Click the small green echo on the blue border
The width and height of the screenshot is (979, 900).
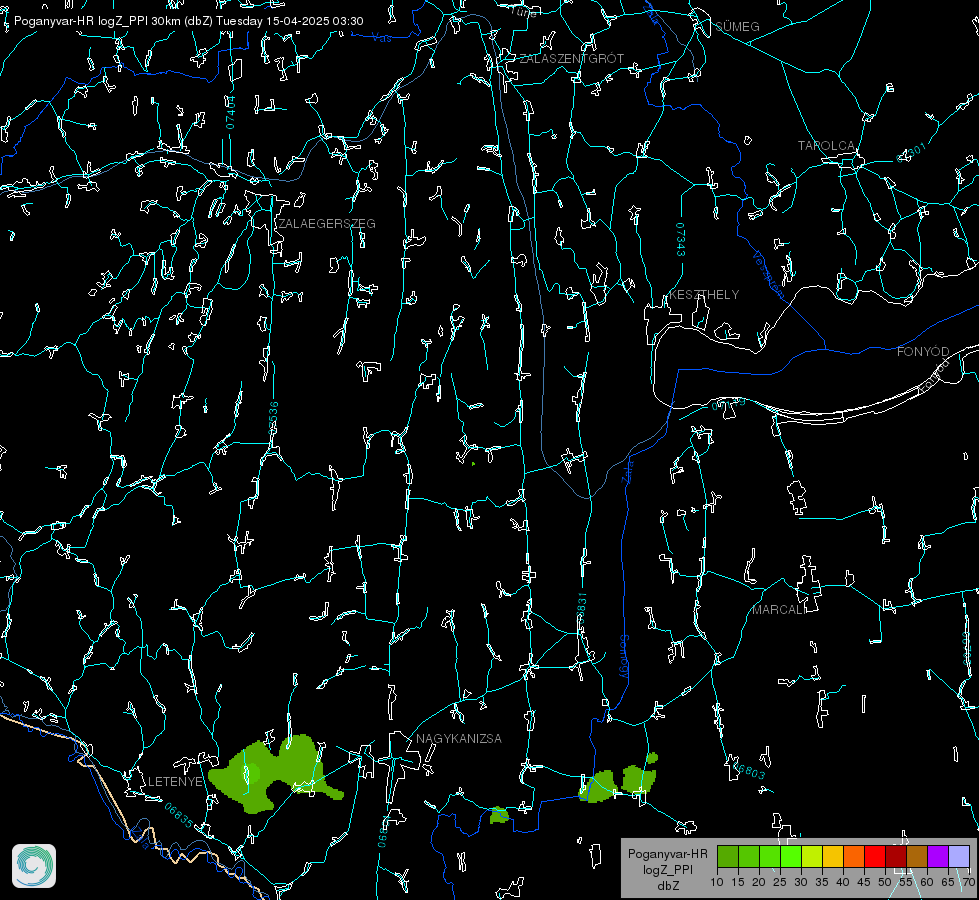click(499, 815)
